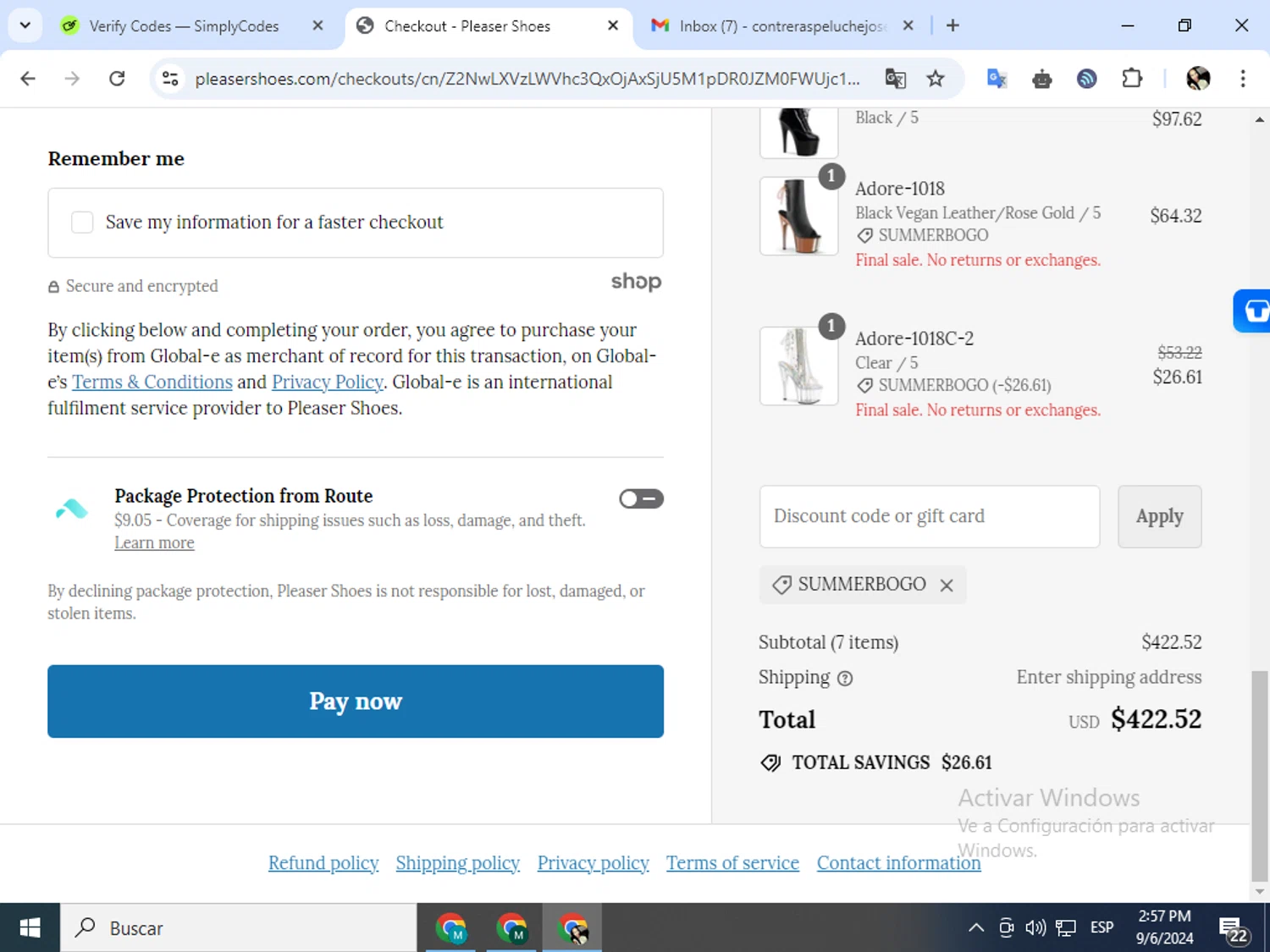Bookmark this page with star icon

pyautogui.click(x=935, y=79)
